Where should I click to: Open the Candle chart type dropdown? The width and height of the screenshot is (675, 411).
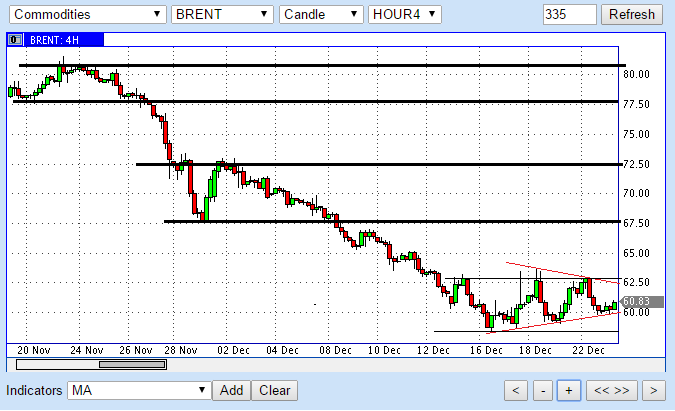click(x=321, y=15)
